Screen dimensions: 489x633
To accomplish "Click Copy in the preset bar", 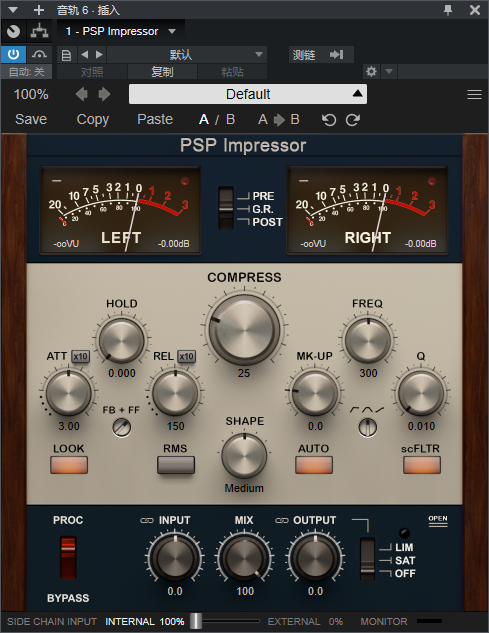I will [93, 120].
